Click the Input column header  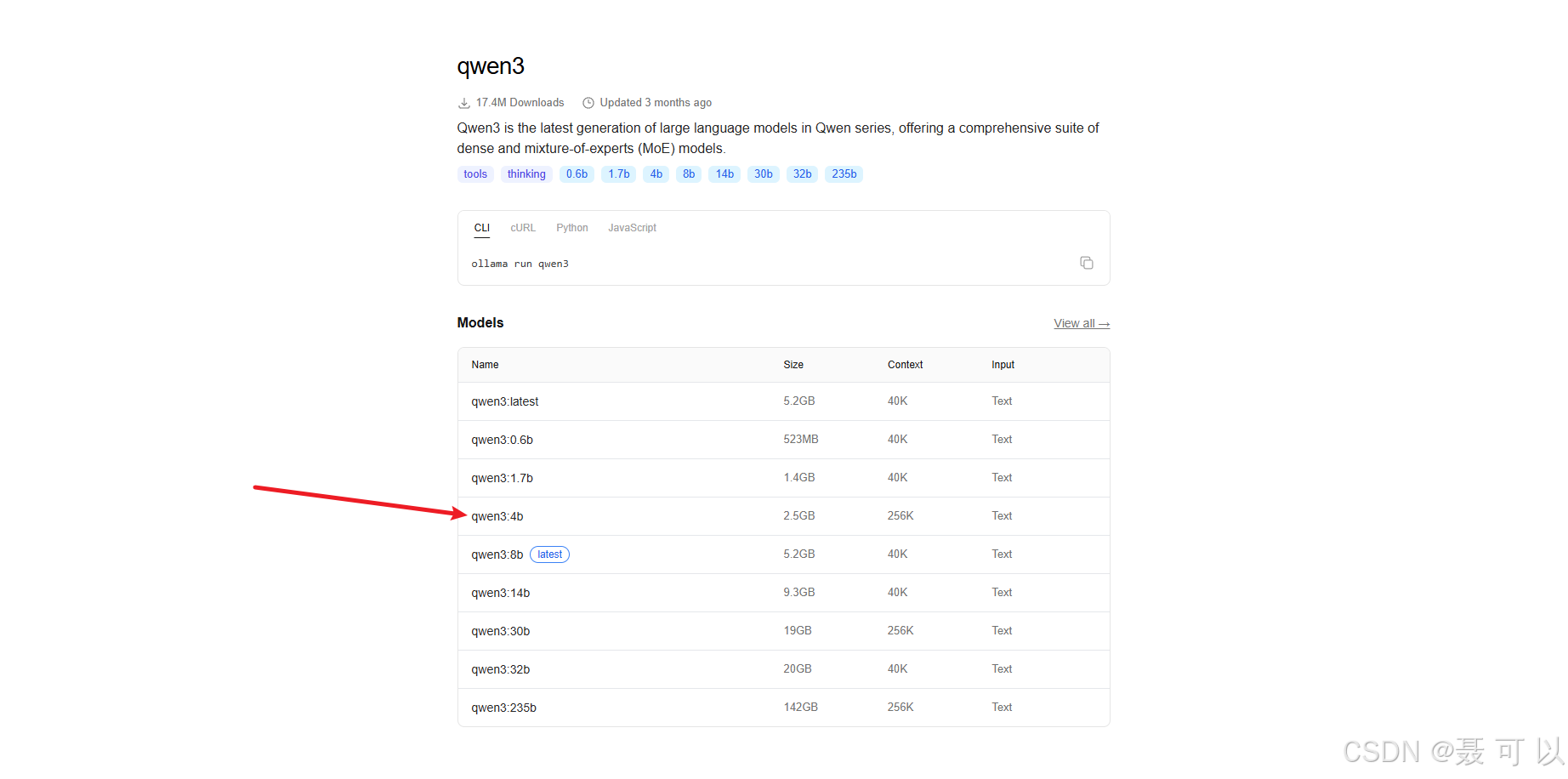pyautogui.click(x=1003, y=365)
